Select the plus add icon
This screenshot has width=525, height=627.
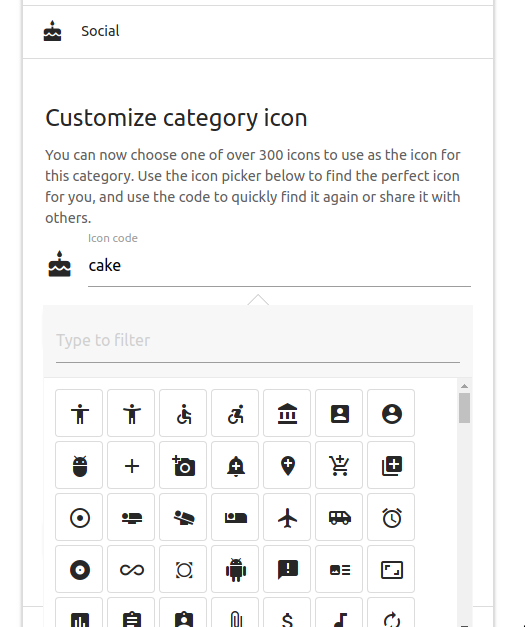tap(131, 465)
